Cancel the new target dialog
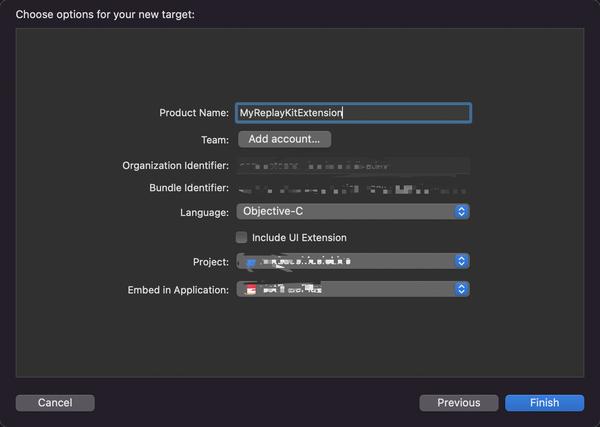 point(55,403)
